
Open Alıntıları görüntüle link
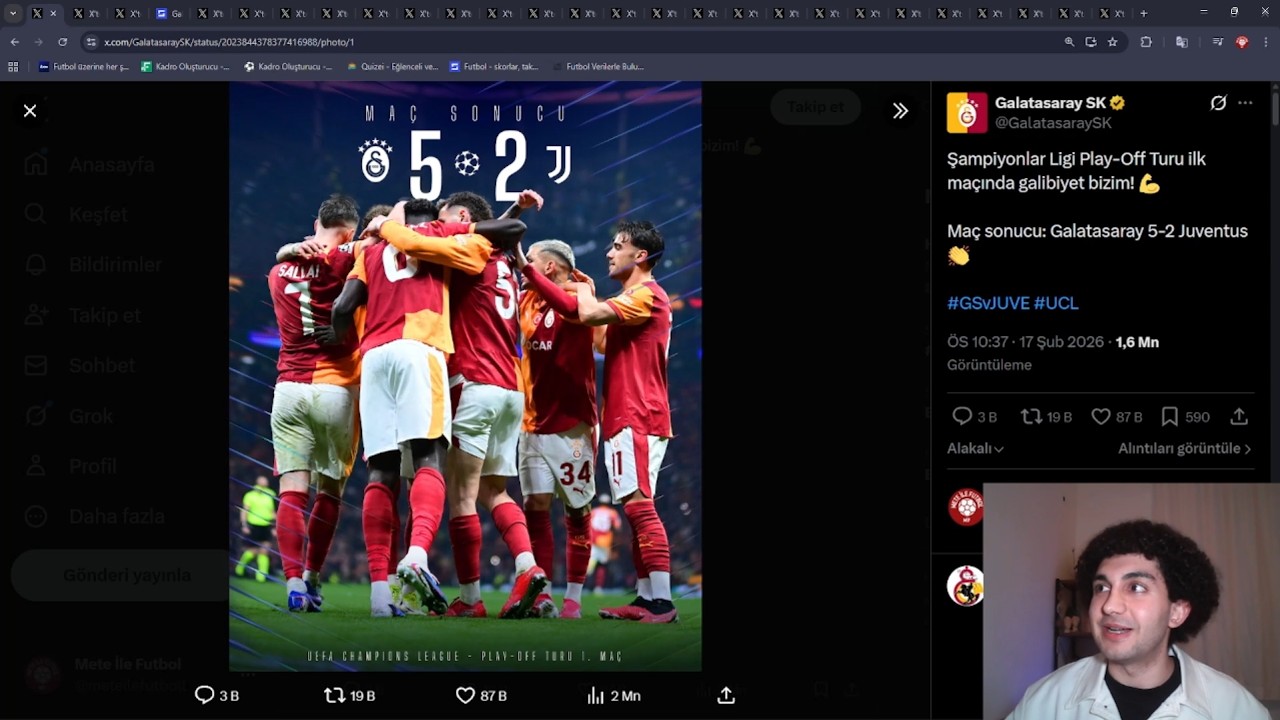point(1185,449)
